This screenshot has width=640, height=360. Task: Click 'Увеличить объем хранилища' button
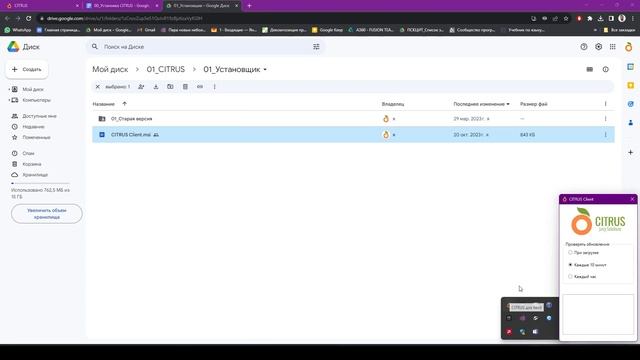click(47, 213)
